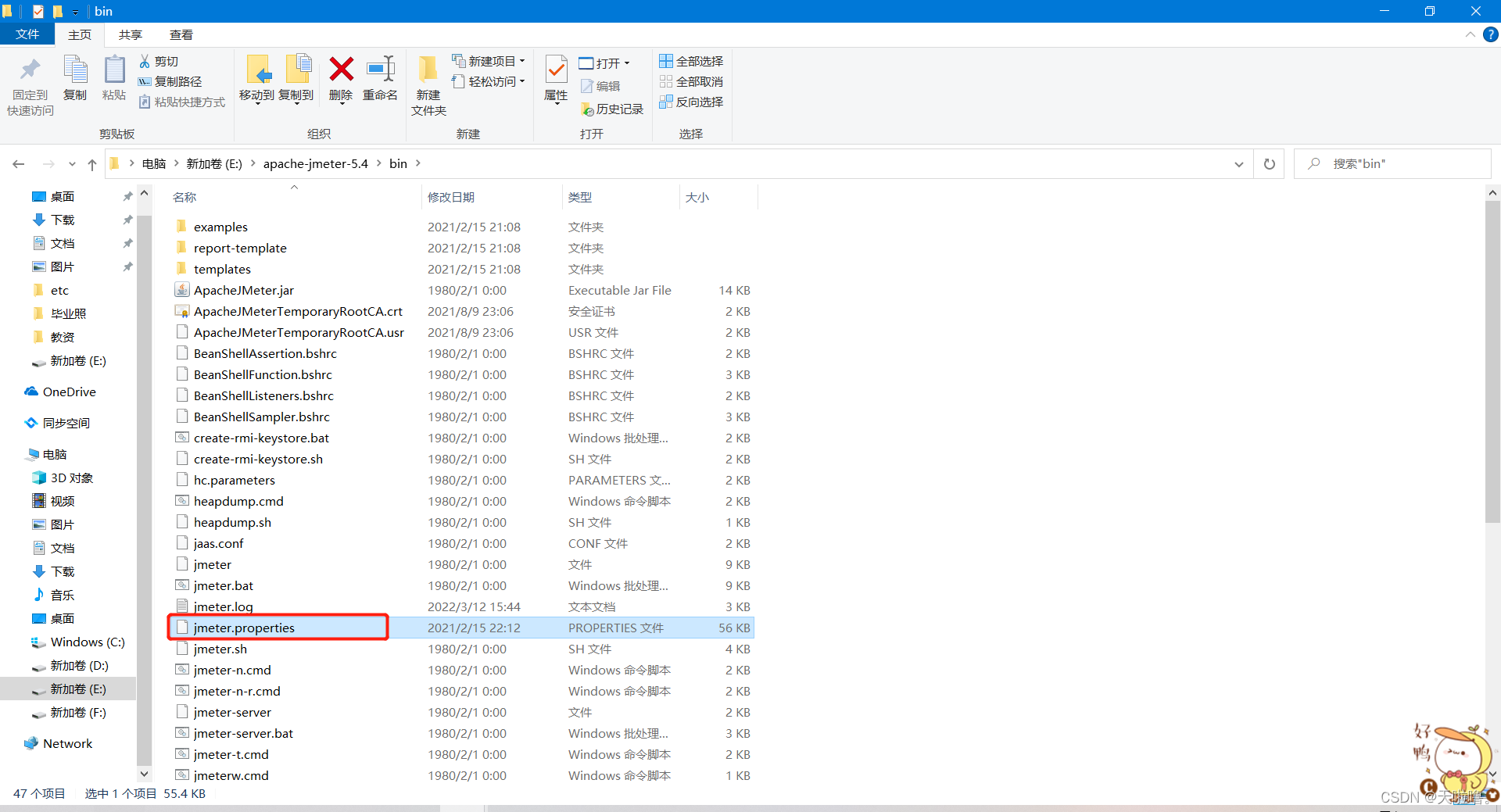Select Network in navigation pane
The image size is (1501, 812).
59,743
